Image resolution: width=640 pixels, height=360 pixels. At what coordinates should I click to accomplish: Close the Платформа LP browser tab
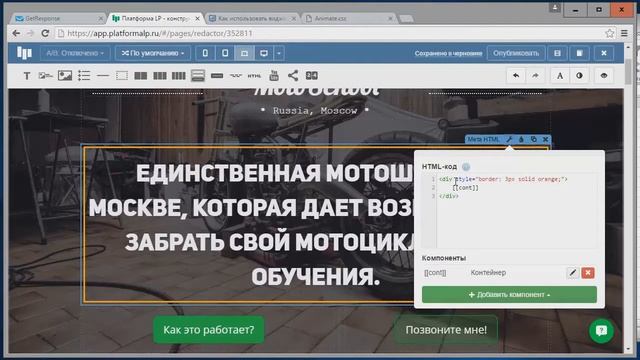click(x=198, y=18)
